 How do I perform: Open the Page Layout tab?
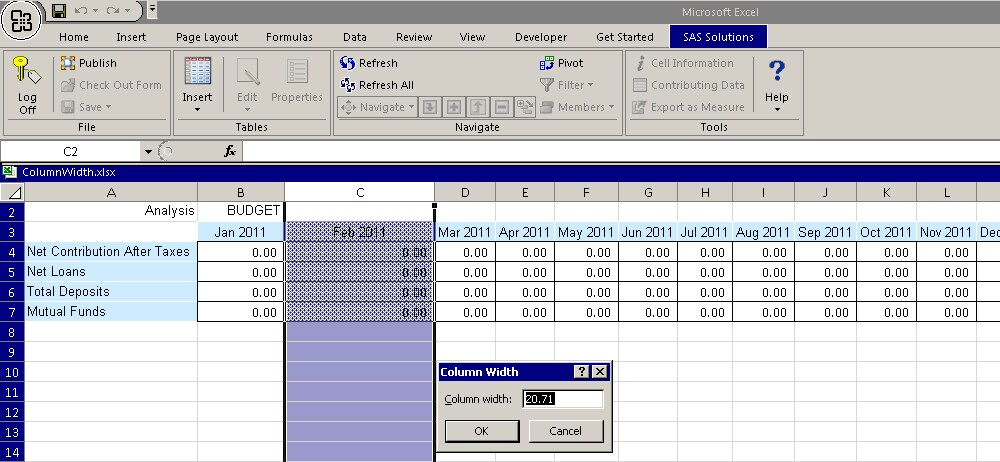click(x=207, y=37)
